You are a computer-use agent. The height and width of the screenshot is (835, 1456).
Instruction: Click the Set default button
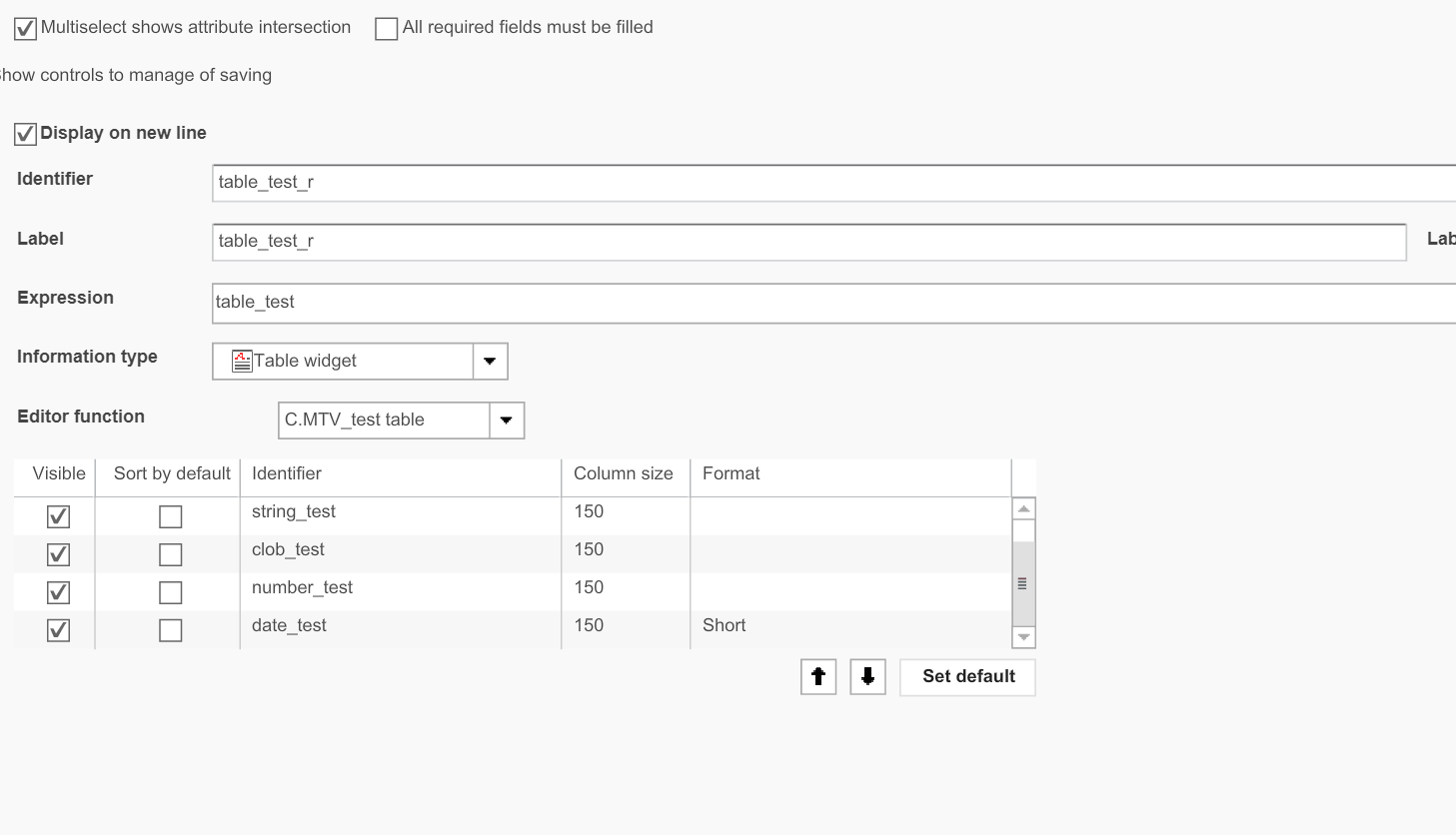click(967, 677)
